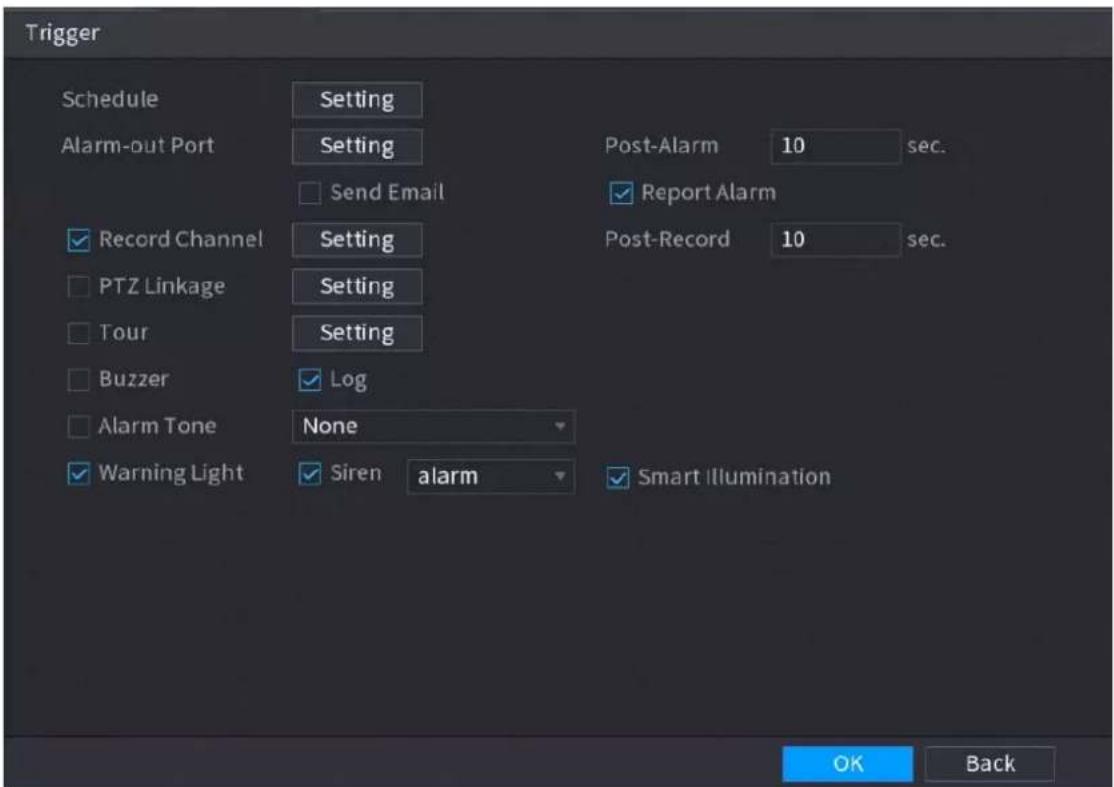This screenshot has height=787, width=1114.
Task: Focus the Post-Record seconds input field
Action: coord(836,239)
